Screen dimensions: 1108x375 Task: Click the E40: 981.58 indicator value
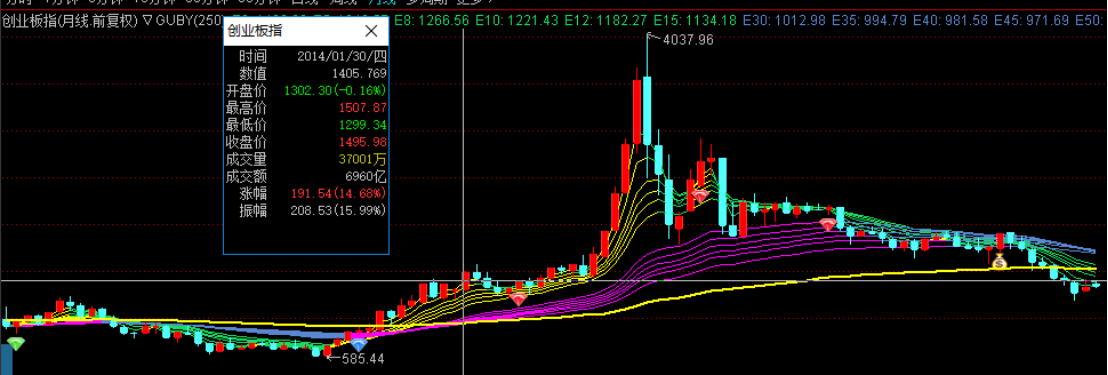click(x=950, y=20)
